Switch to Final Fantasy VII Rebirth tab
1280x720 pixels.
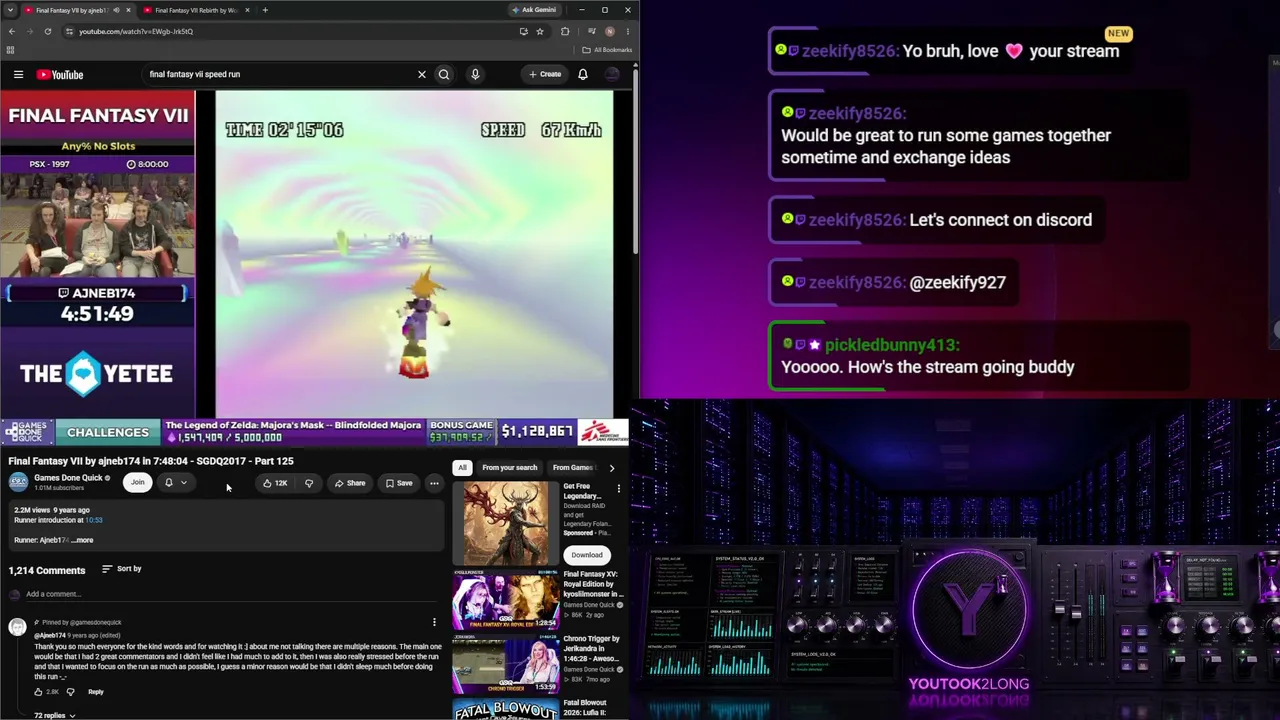click(x=196, y=10)
